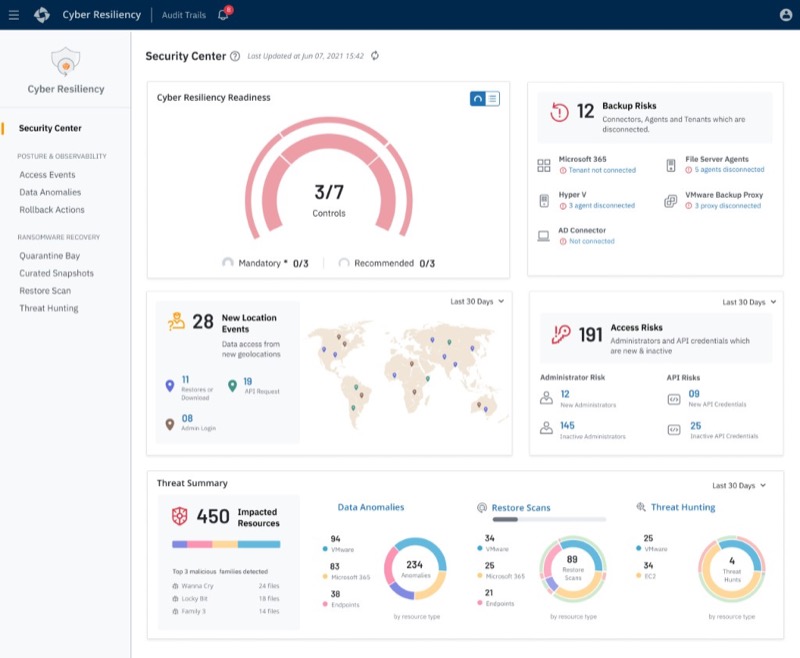This screenshot has height=658, width=800.
Task: Click the Access Risks key icon
Action: point(561,335)
